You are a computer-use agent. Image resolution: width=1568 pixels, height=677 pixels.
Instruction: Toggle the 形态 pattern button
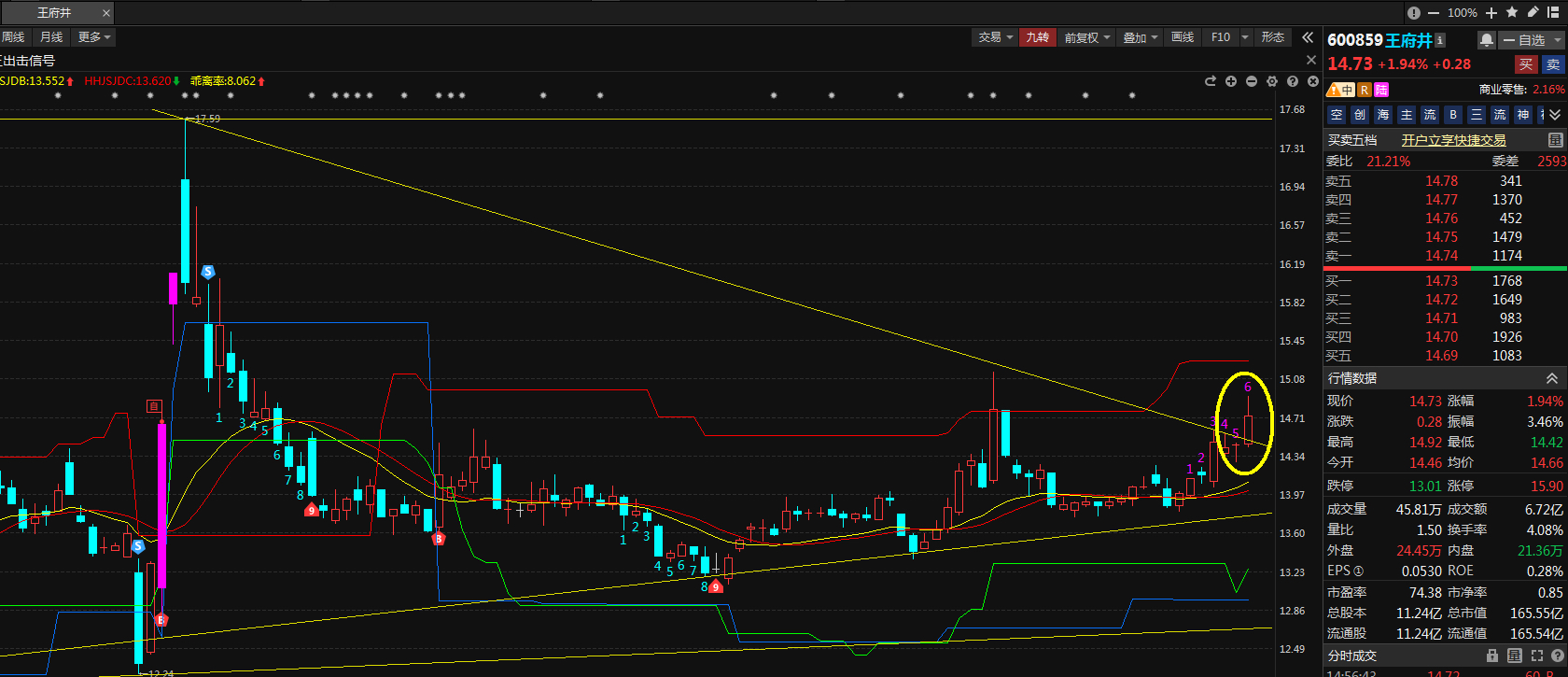1273,37
